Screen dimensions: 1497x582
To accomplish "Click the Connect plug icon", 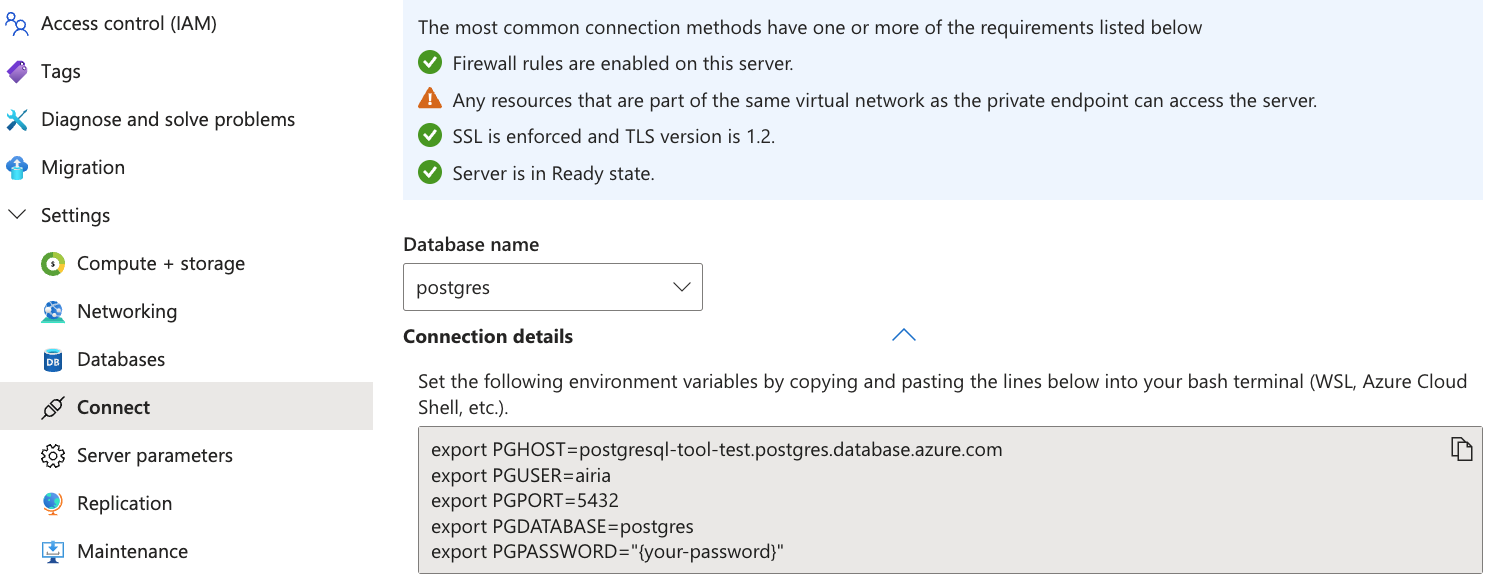I will pos(53,408).
